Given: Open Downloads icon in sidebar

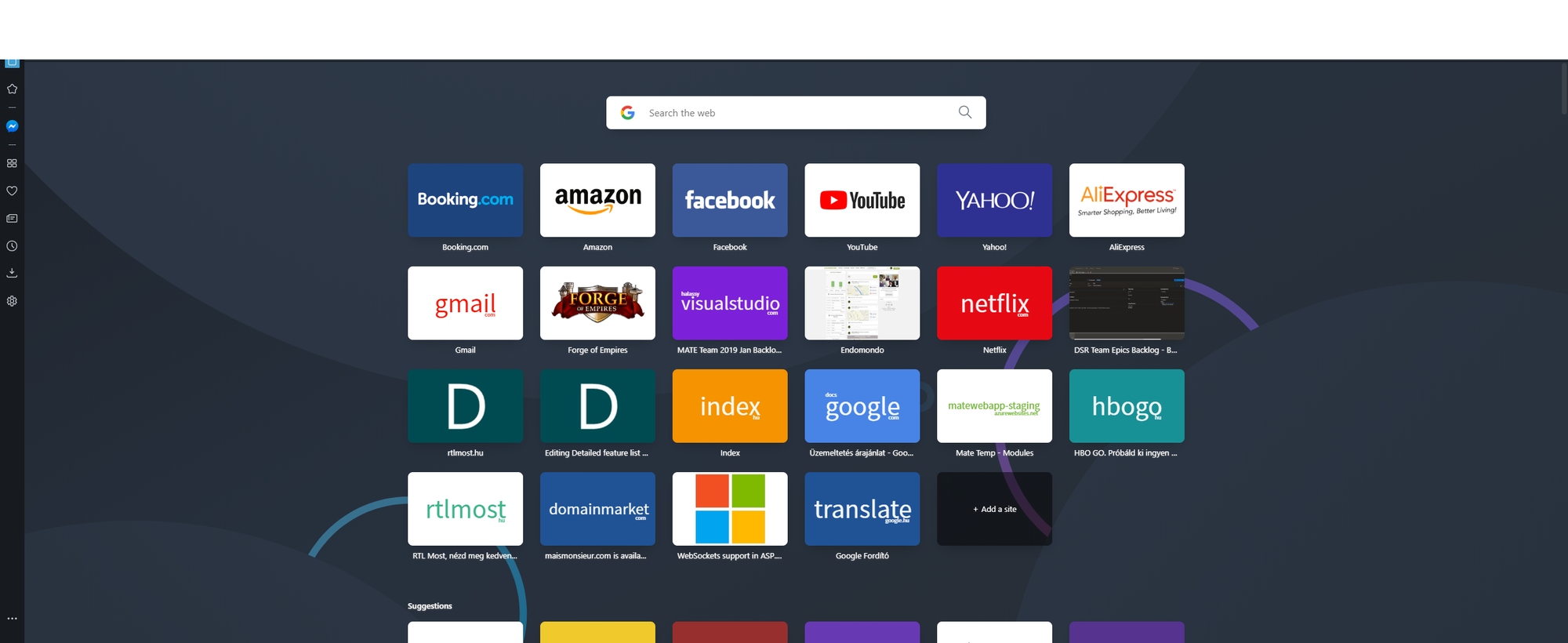Looking at the screenshot, I should point(12,273).
